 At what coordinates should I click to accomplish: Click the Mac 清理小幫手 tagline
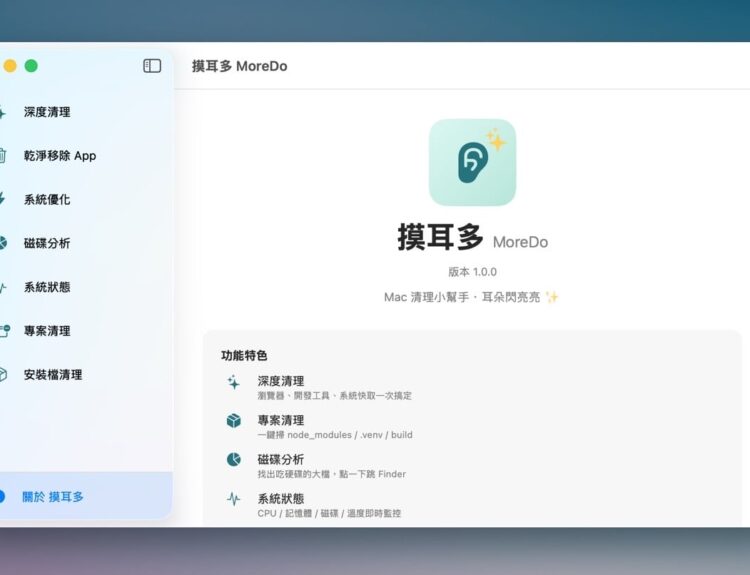[x=471, y=297]
